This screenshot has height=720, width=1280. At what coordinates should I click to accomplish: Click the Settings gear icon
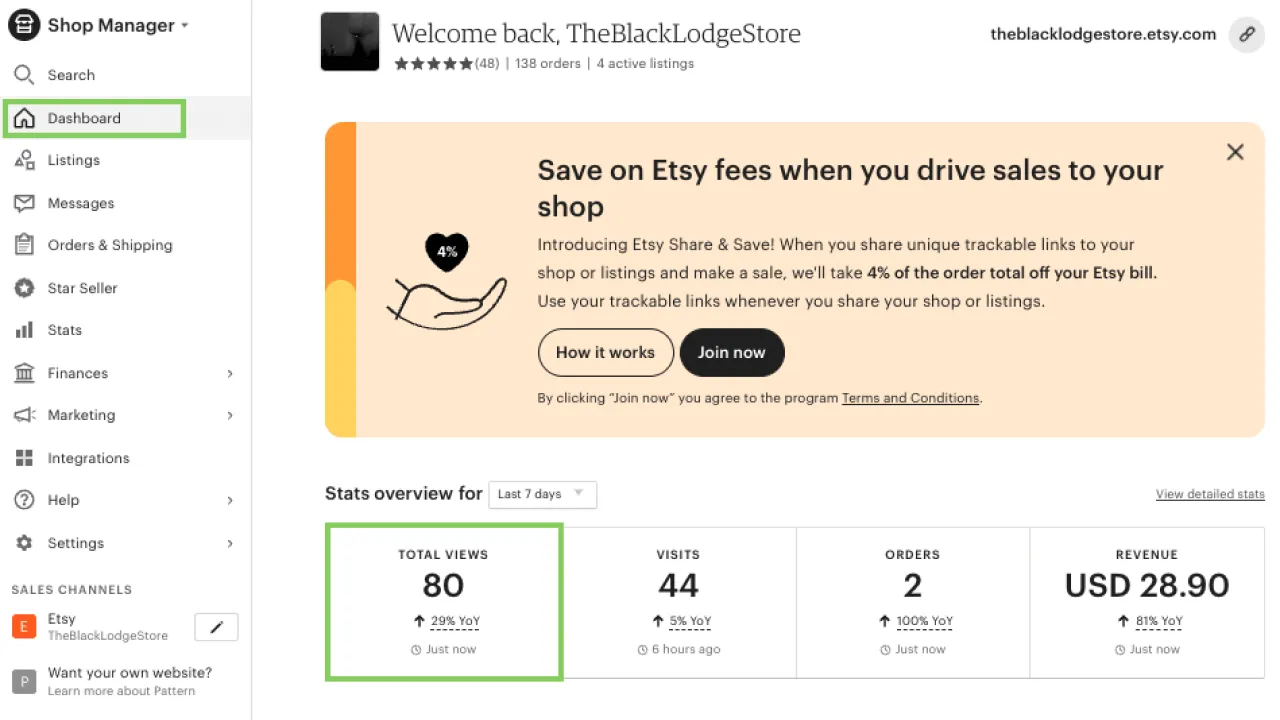pyautogui.click(x=24, y=543)
